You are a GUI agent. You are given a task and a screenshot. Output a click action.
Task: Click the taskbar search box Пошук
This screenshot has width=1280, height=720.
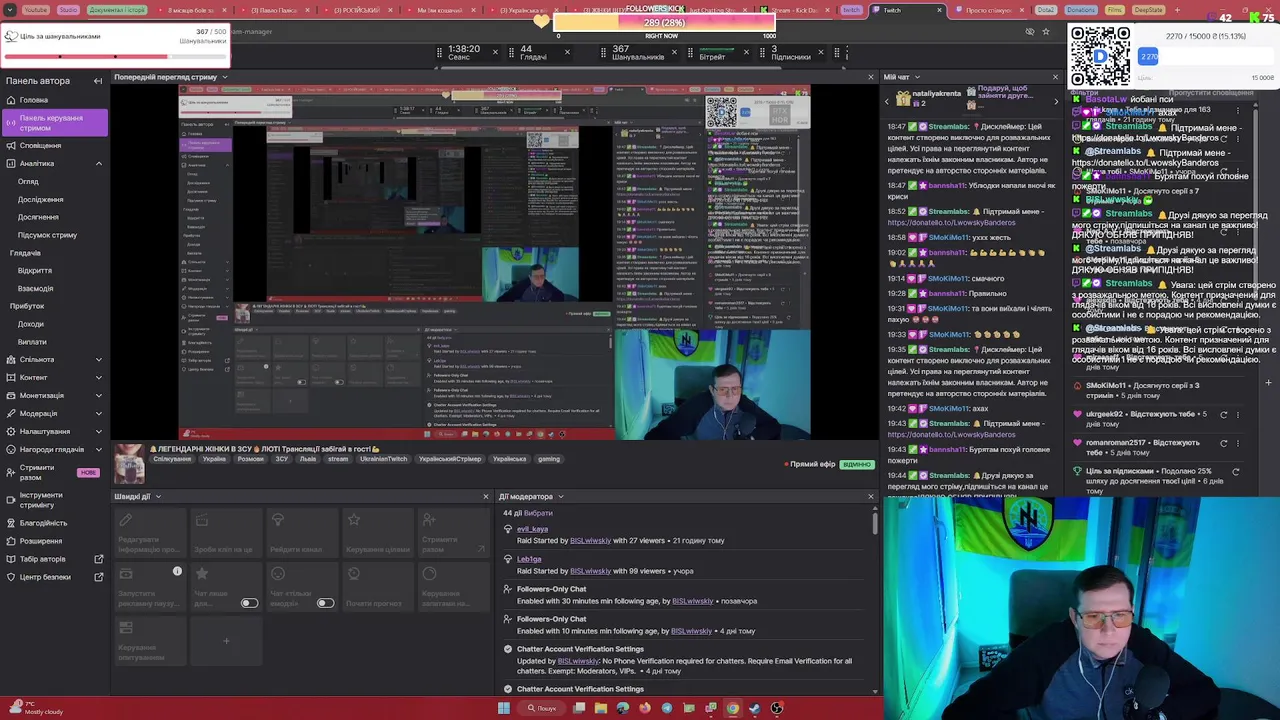(x=541, y=708)
